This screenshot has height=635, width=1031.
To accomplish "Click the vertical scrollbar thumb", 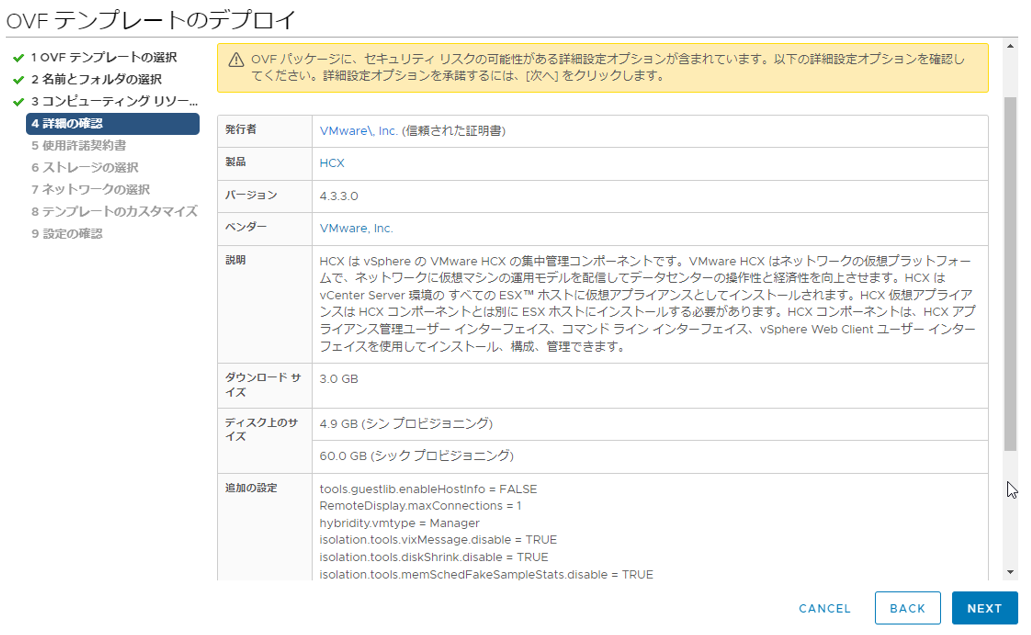I will 1010,274.
